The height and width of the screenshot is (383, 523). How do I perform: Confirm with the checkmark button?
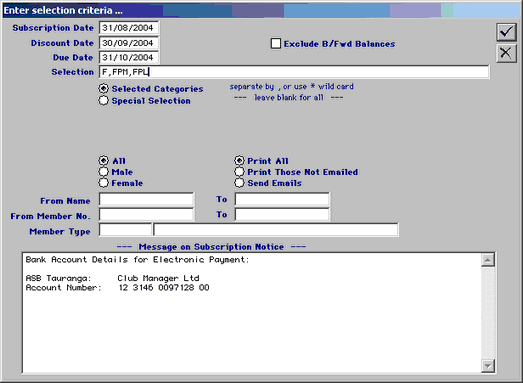[506, 32]
